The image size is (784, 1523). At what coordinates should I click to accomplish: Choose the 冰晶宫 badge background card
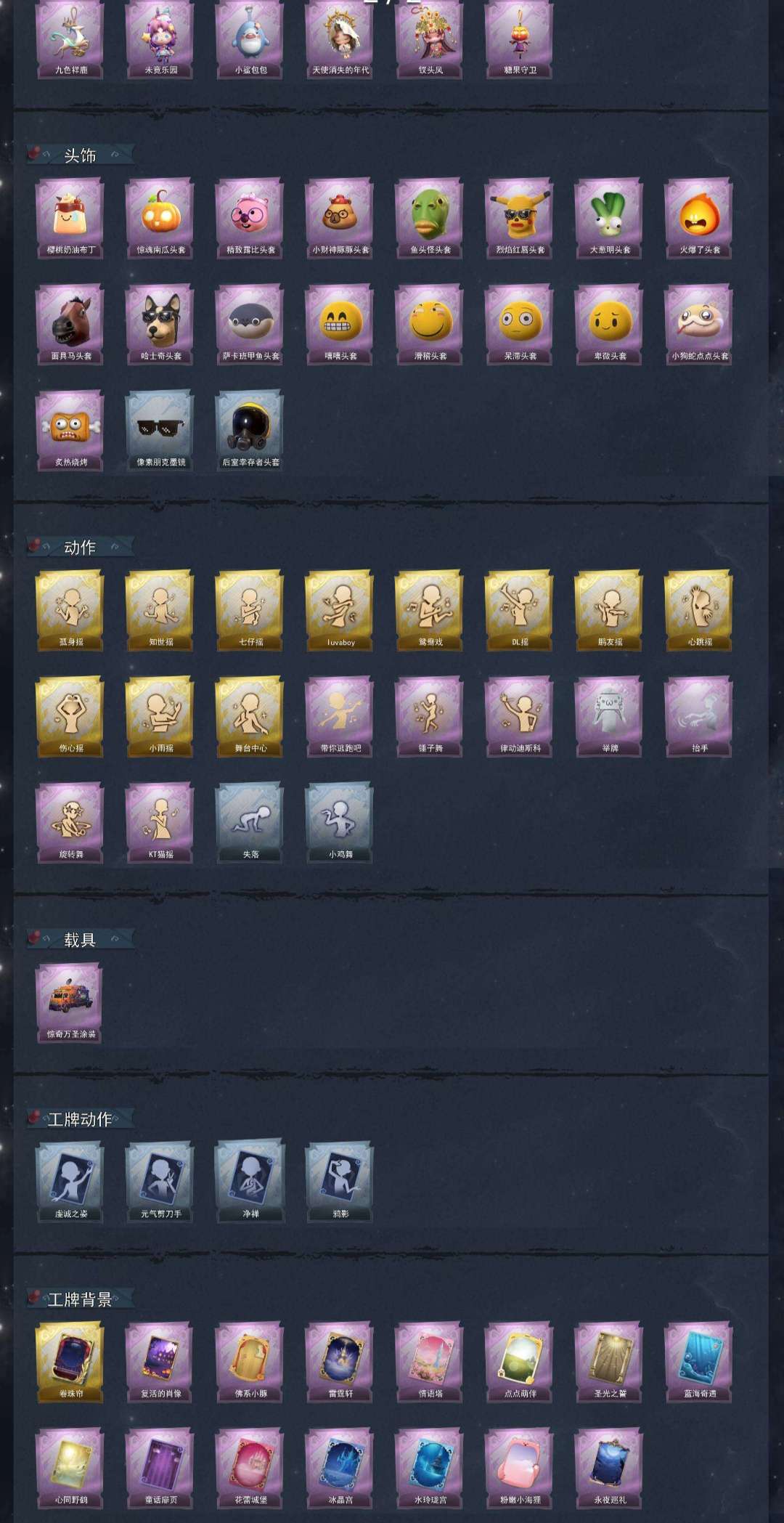(340, 1468)
